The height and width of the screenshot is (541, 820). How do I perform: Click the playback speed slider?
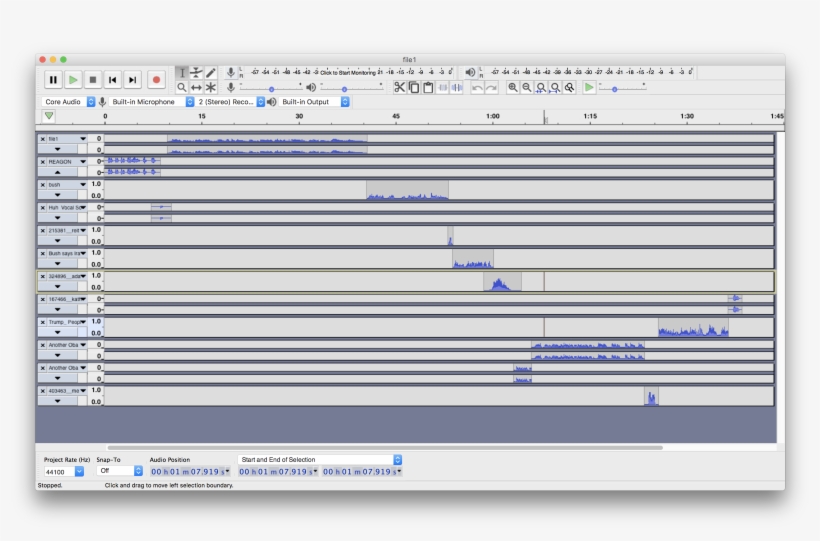pos(622,87)
